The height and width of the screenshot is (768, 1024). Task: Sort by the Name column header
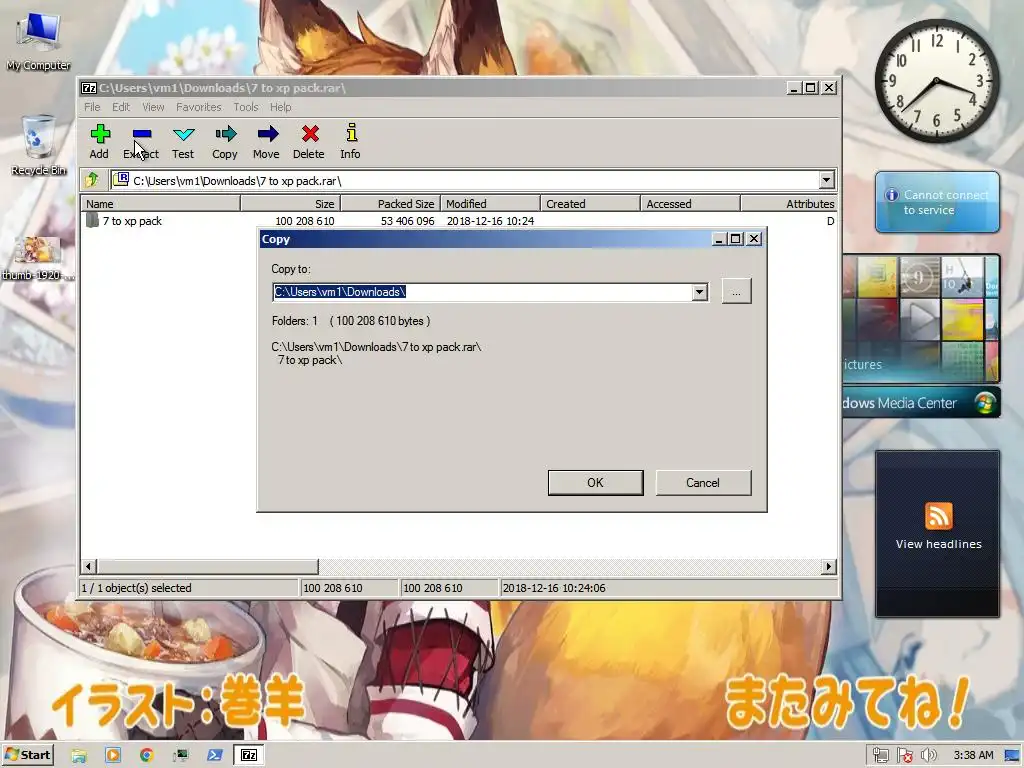[161, 204]
